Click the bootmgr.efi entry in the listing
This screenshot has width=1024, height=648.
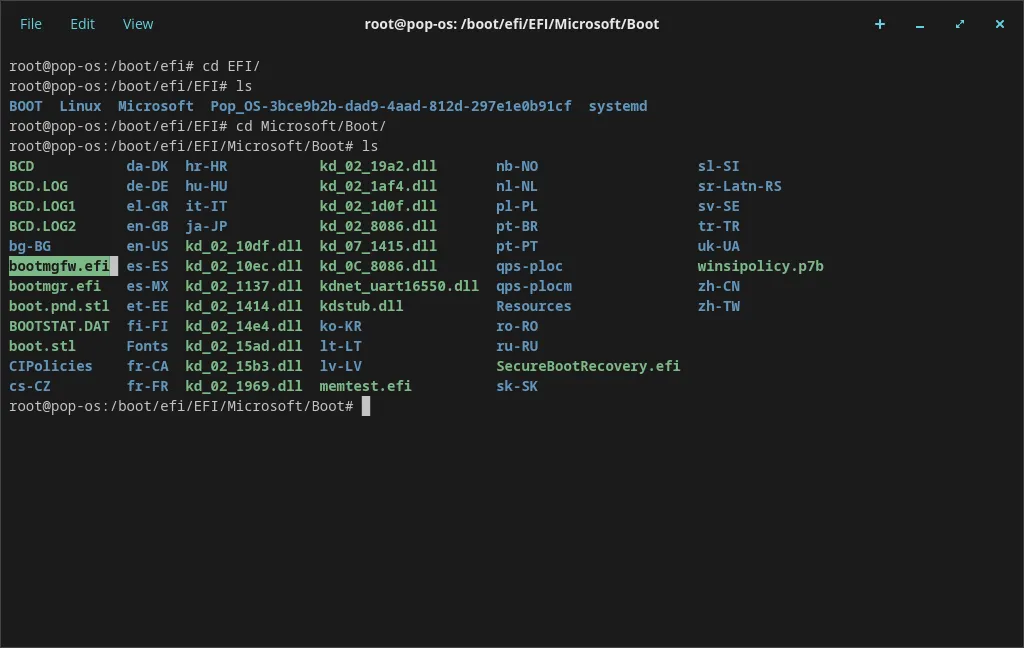click(x=55, y=286)
